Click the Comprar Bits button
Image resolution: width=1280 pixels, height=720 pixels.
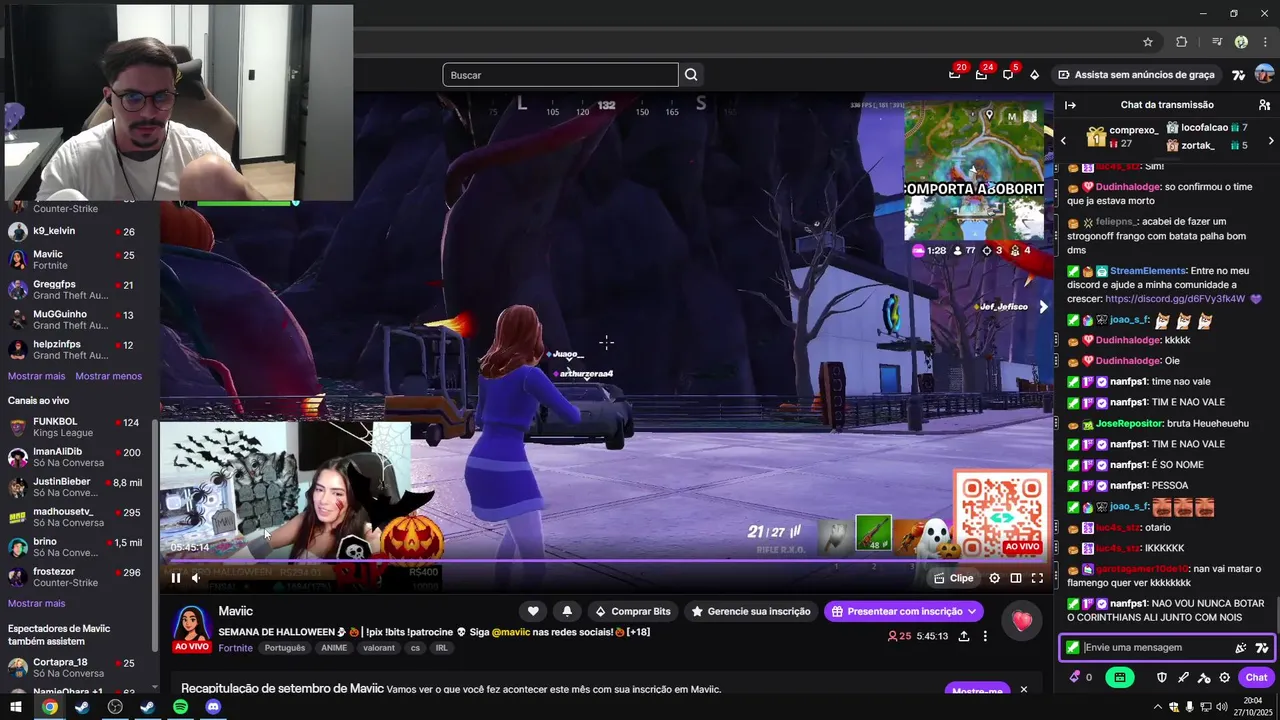coord(633,611)
